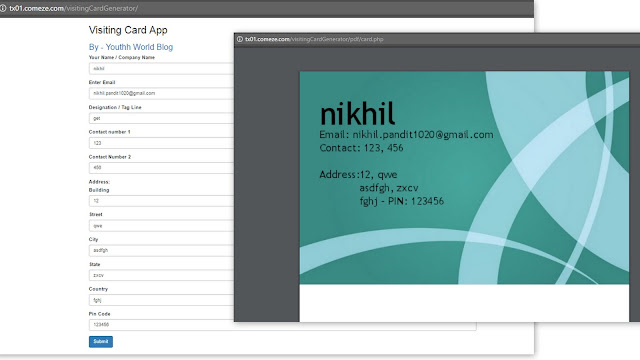Focus the Enter Email input field

162,93
